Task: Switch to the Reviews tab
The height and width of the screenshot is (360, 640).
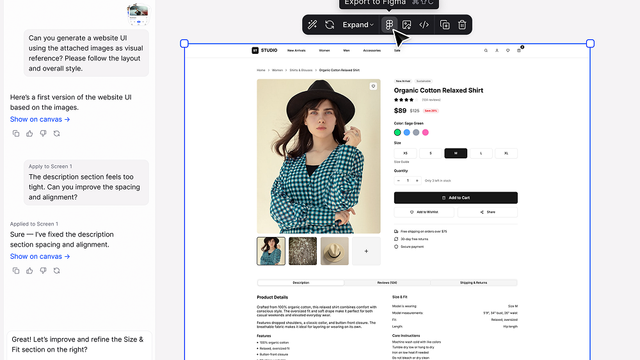Action: click(387, 282)
